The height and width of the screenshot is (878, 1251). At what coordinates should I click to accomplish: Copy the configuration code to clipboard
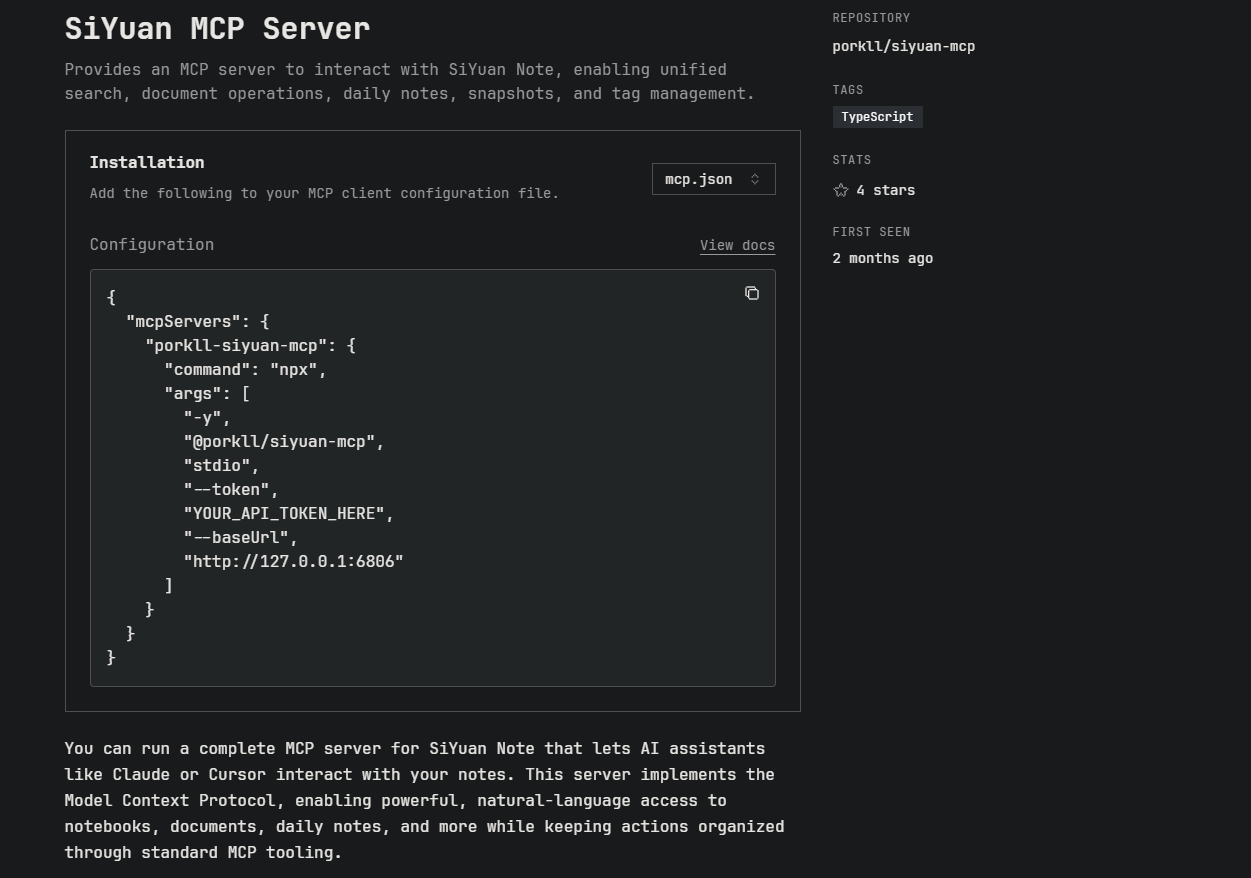pyautogui.click(x=752, y=293)
